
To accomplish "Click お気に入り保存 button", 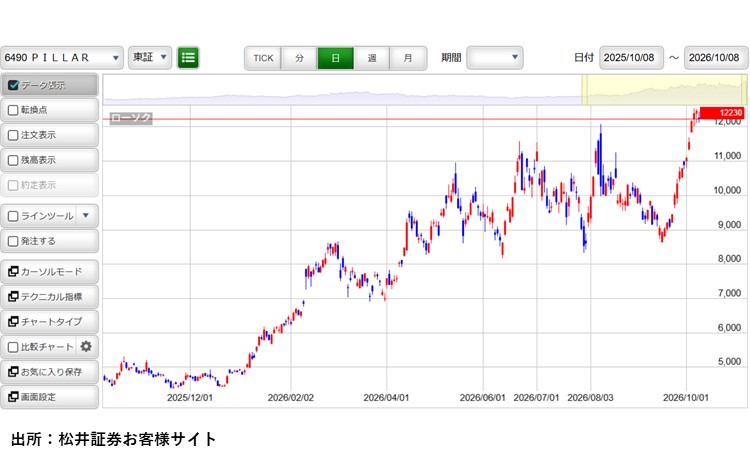I will pos(50,372).
